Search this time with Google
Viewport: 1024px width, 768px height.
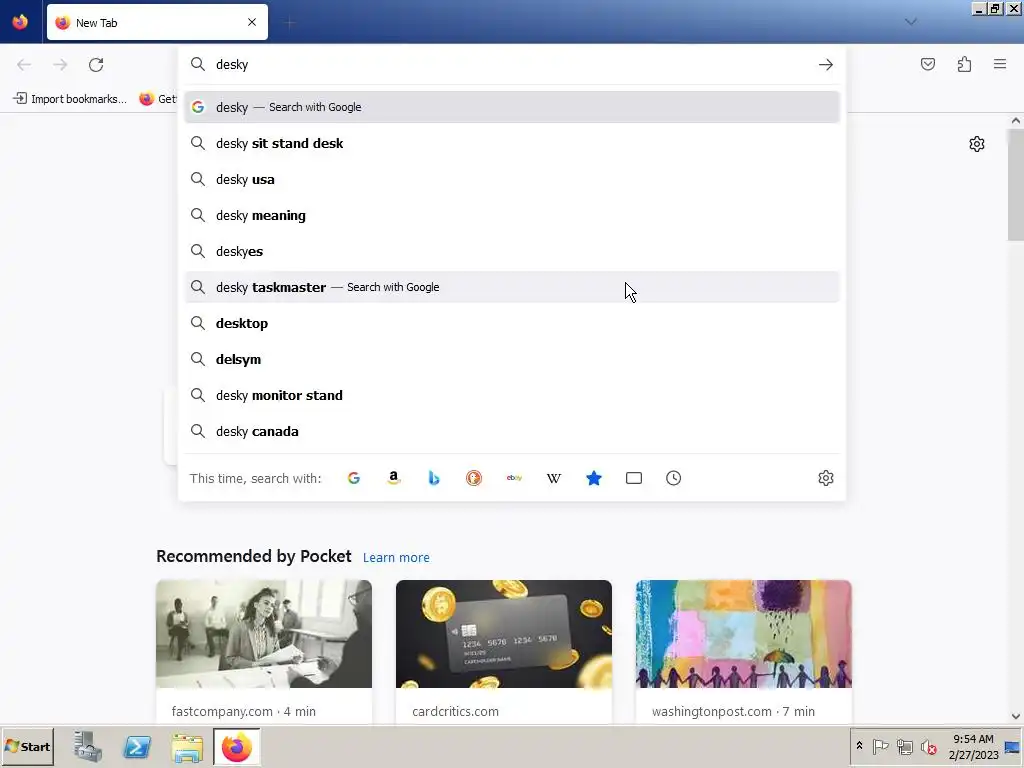click(354, 478)
